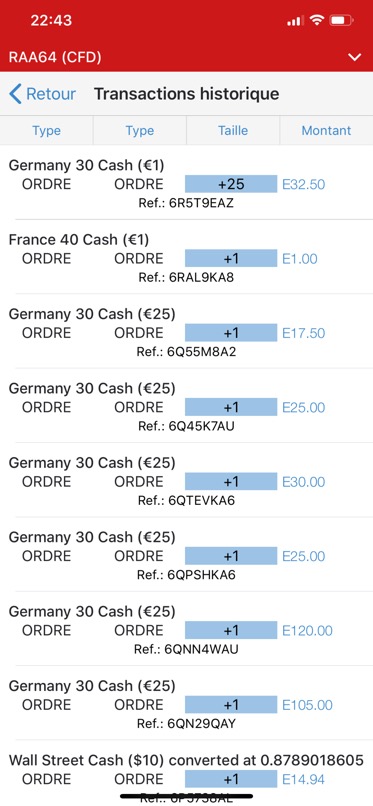This screenshot has height=806, width=373.
Task: Open the France 40 Cash (€1) transaction
Action: coord(186,257)
